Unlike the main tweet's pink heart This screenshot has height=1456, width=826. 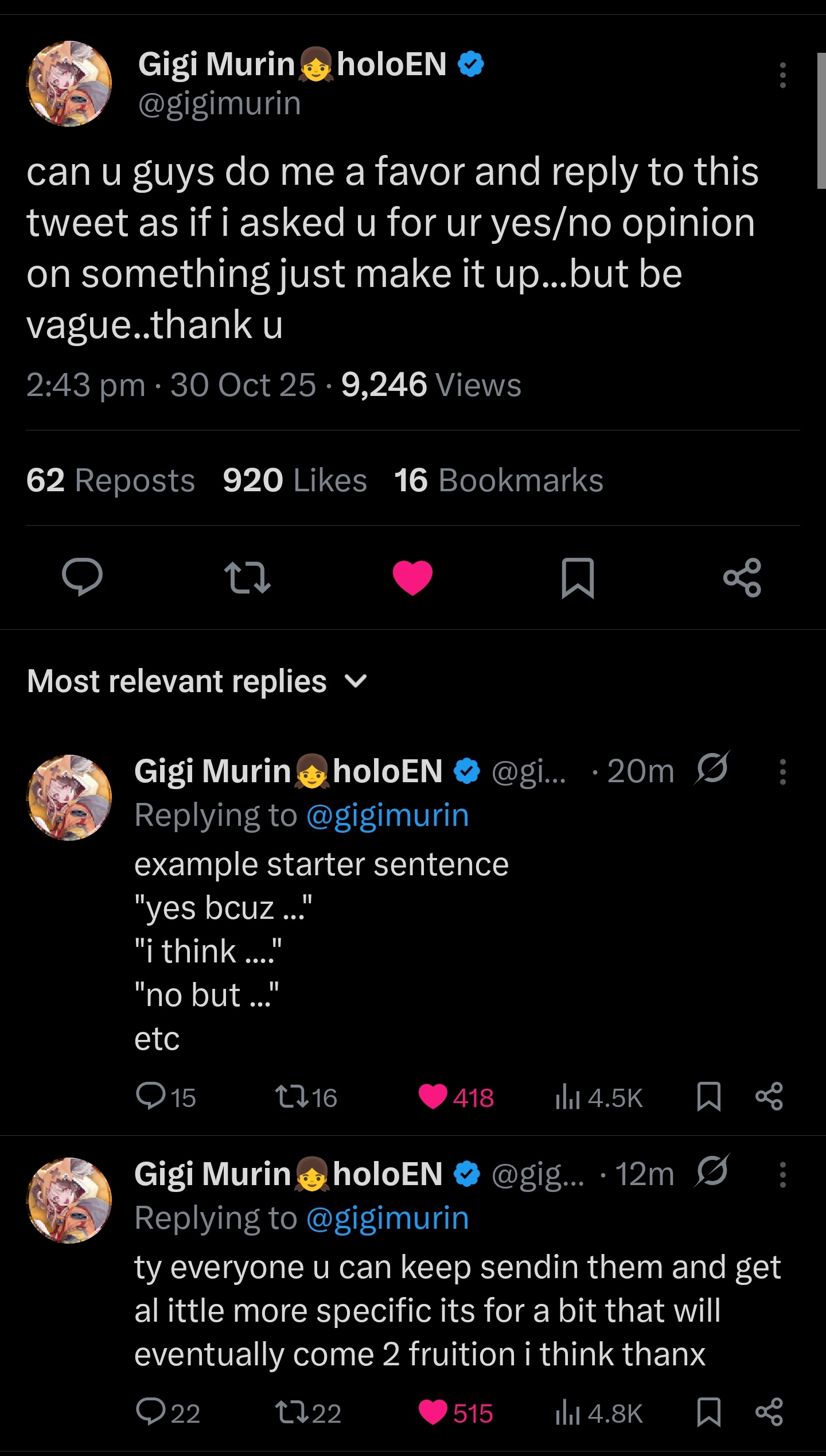click(x=412, y=577)
